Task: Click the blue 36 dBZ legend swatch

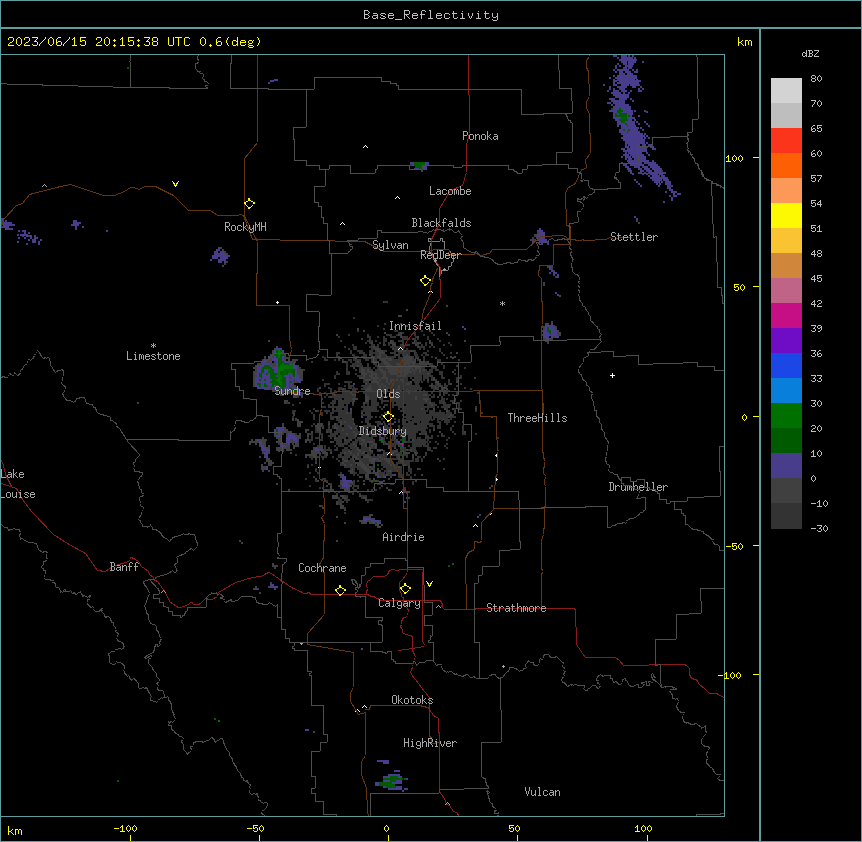Action: pos(786,365)
